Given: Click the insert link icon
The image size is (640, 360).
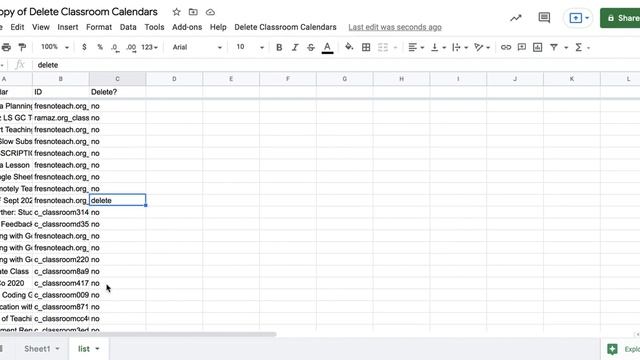Looking at the screenshot, I should [x=506, y=47].
